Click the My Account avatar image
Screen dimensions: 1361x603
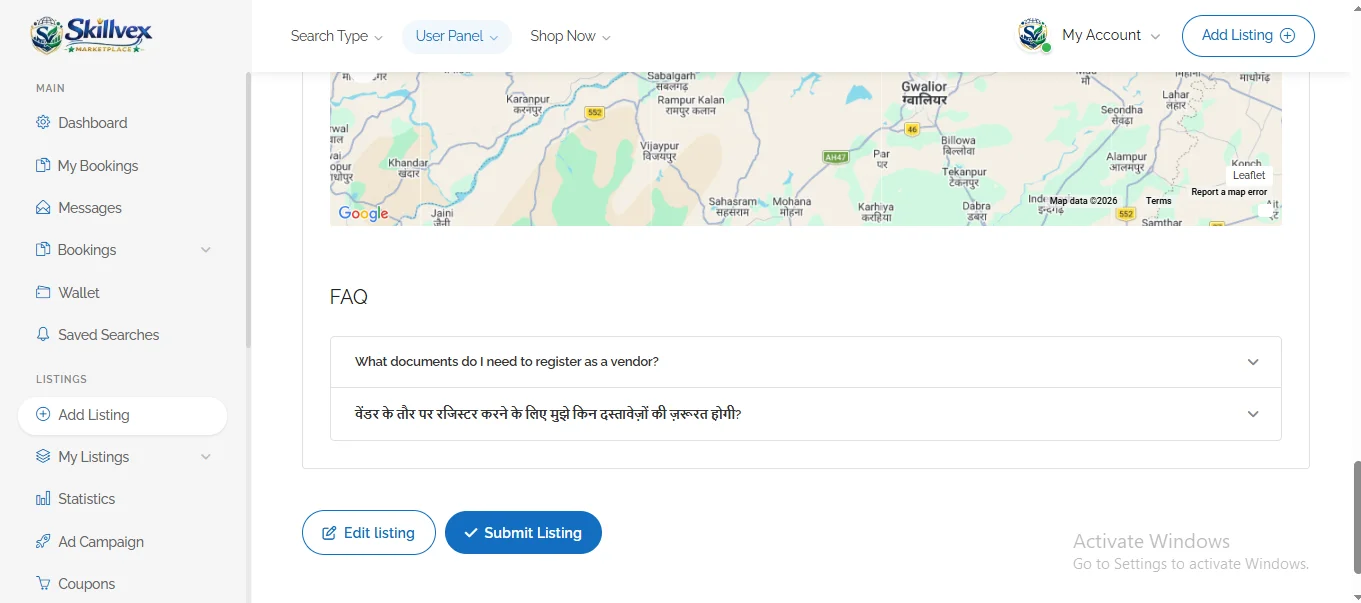click(x=1033, y=35)
